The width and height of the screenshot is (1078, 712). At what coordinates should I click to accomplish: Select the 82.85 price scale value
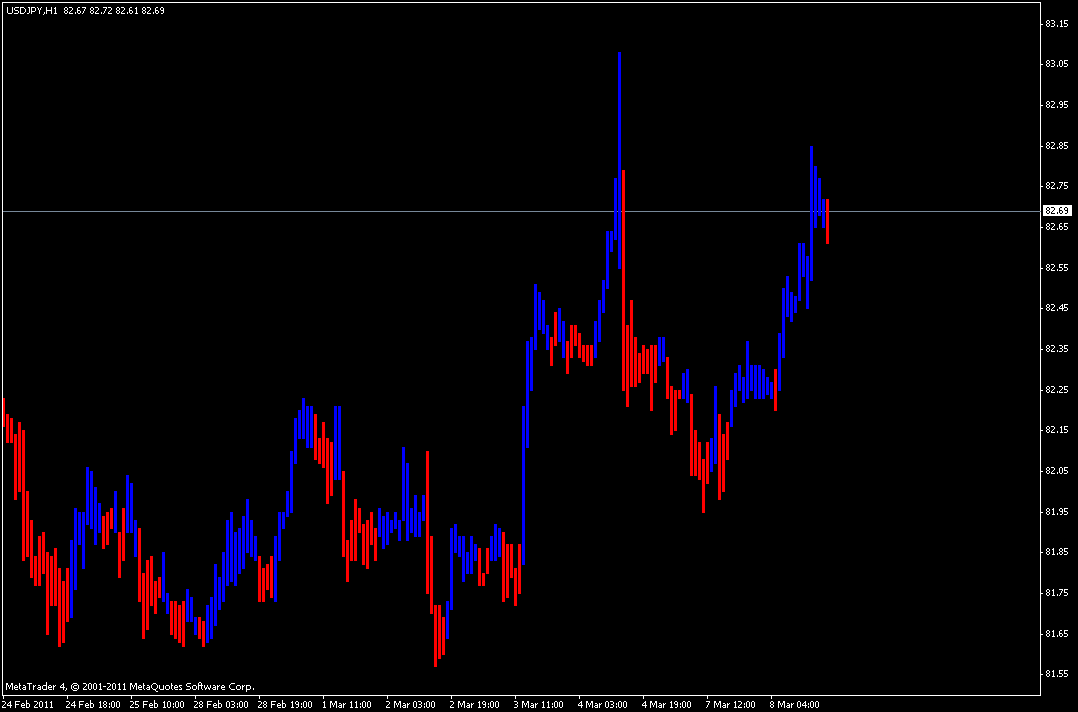coord(1056,146)
